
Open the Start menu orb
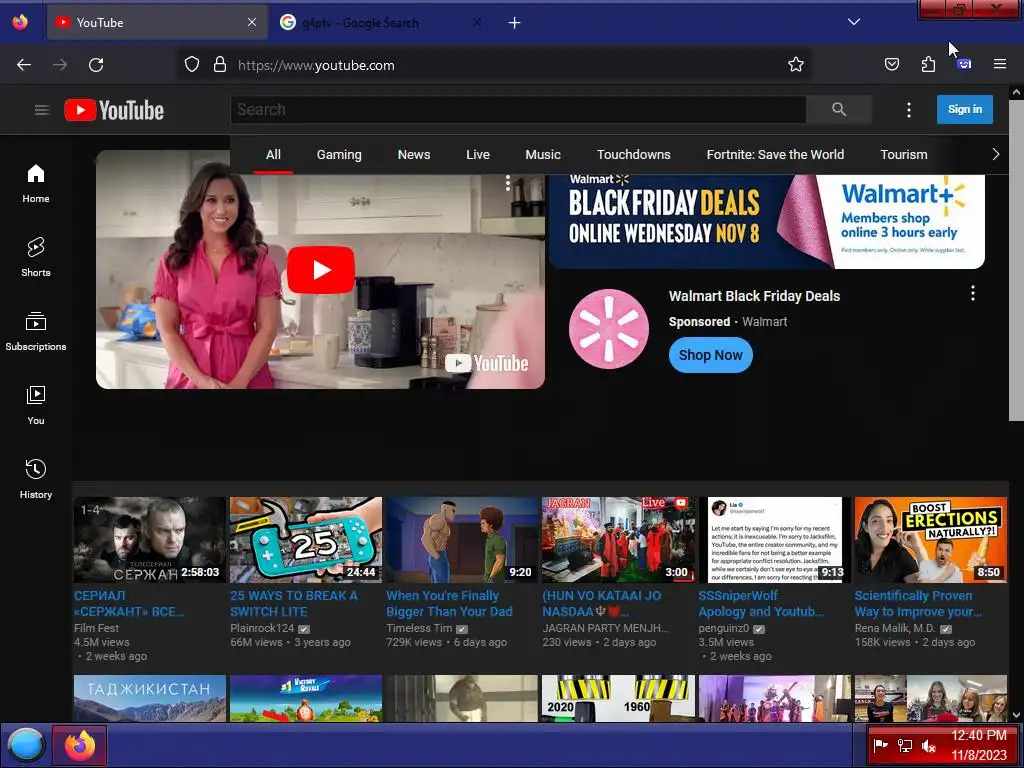[25, 745]
